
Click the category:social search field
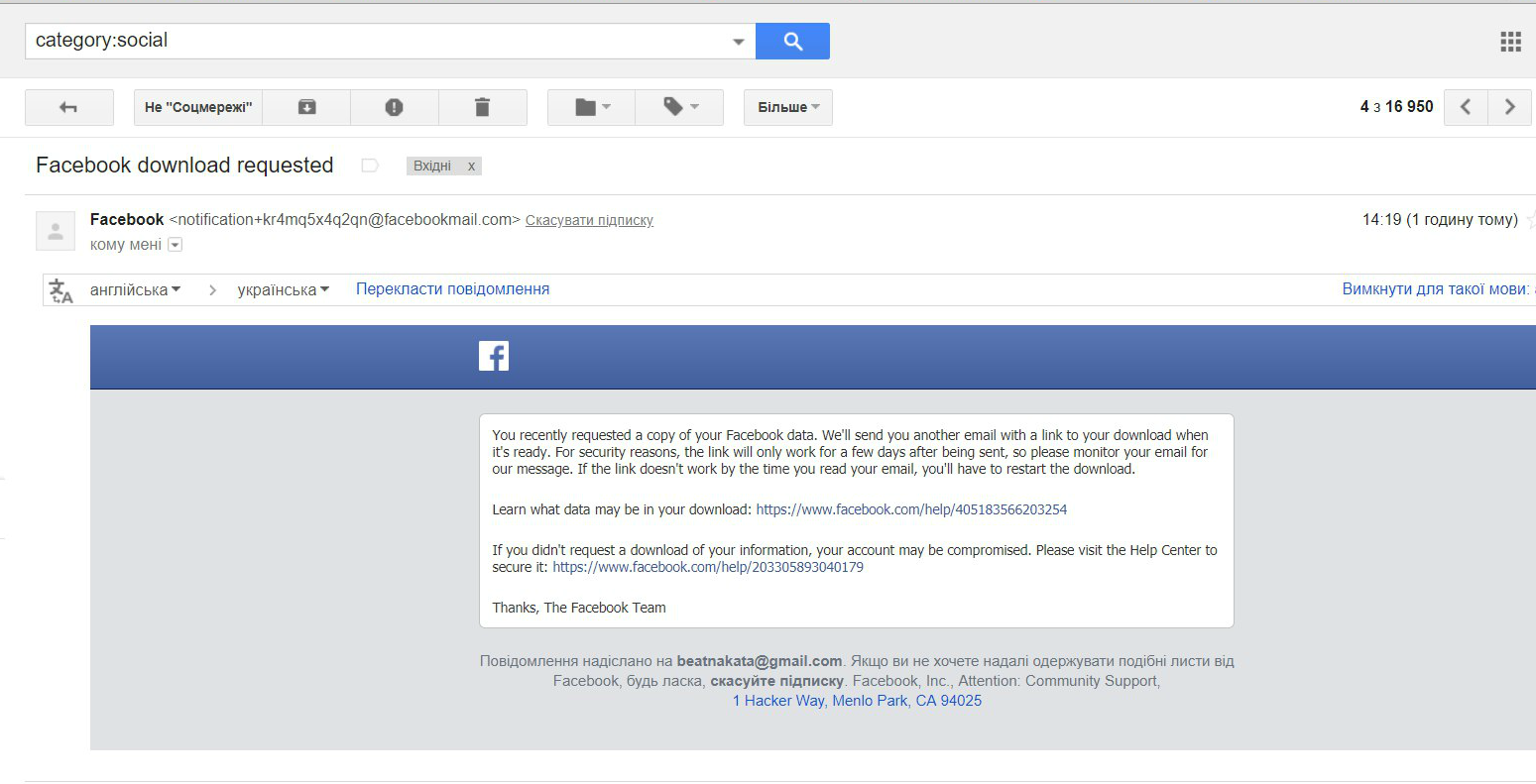[377, 41]
